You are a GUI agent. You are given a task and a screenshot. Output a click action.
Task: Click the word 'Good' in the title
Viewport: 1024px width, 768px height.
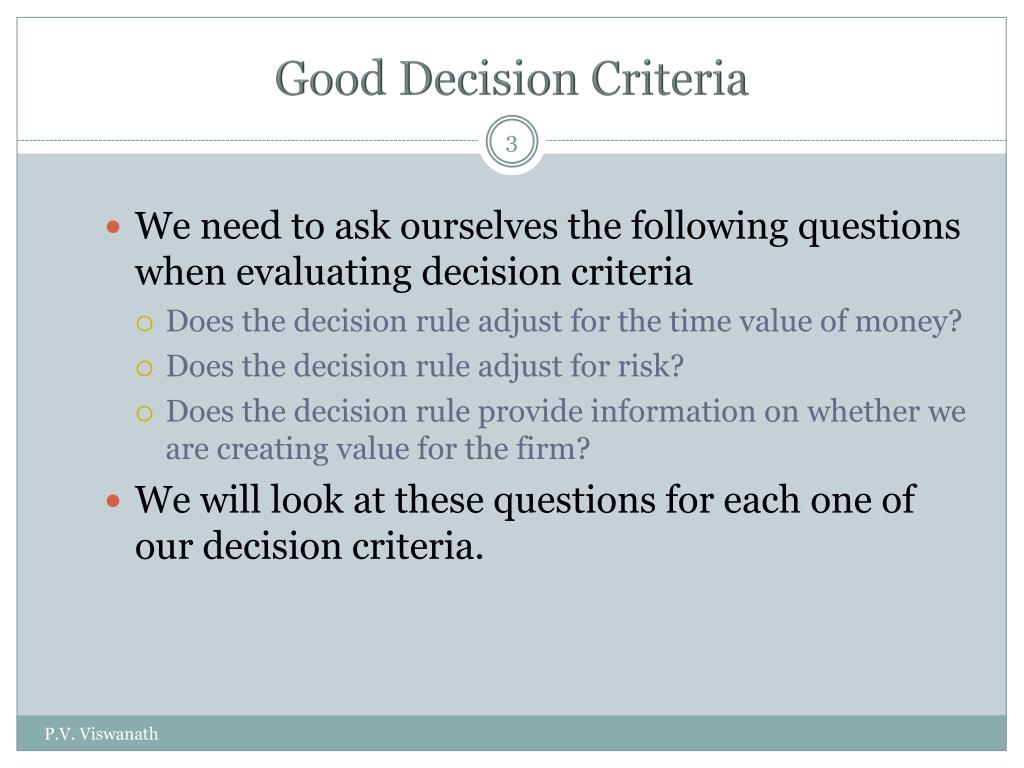click(x=330, y=78)
